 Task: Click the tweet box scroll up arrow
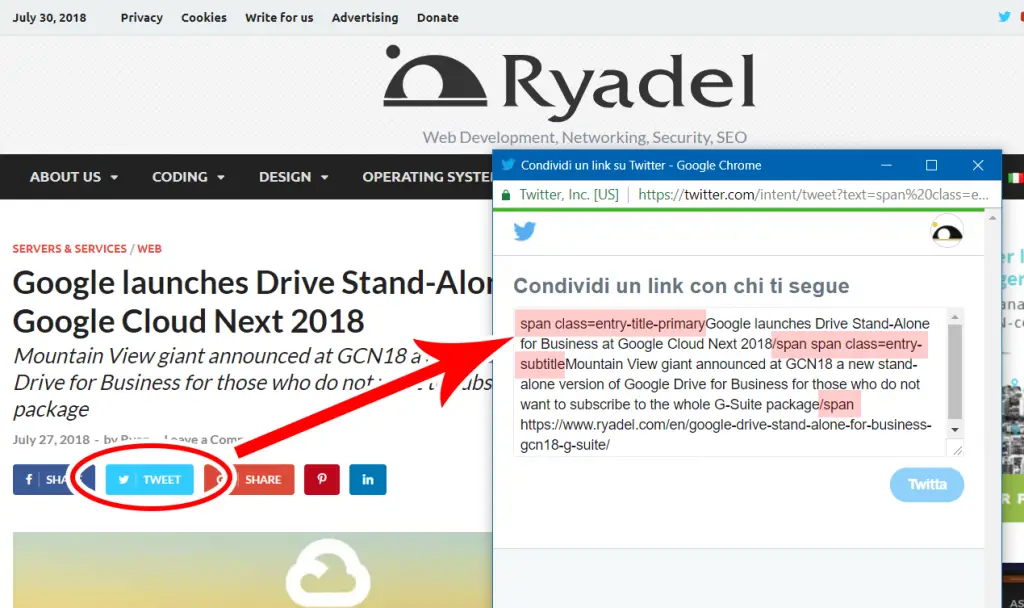point(955,317)
